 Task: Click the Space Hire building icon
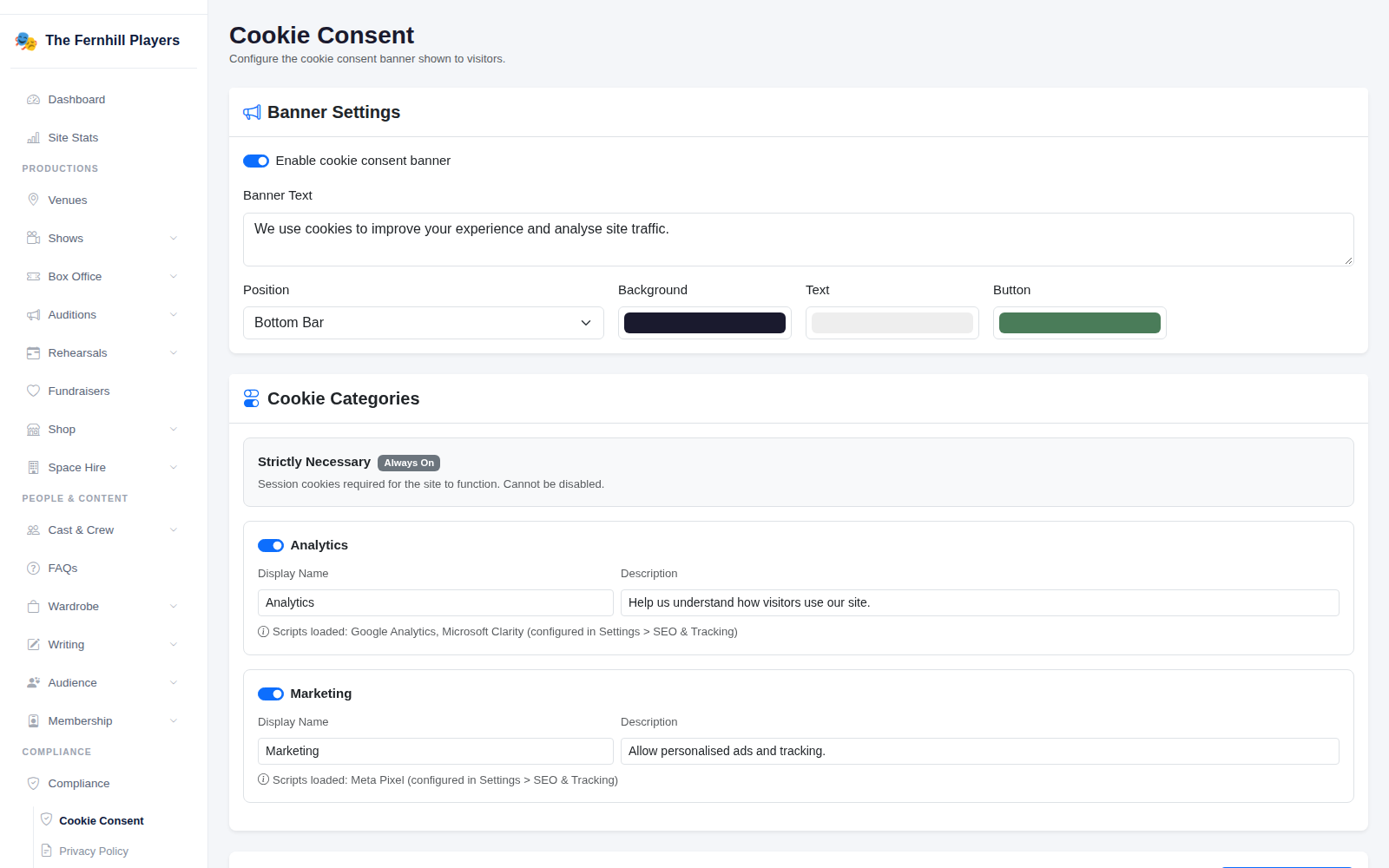pos(33,468)
